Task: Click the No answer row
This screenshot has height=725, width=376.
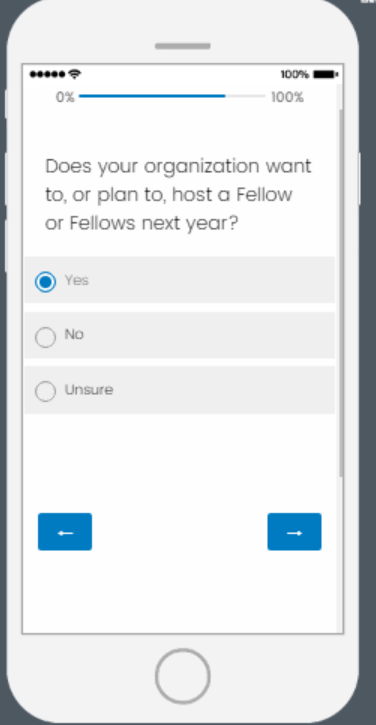Action: [x=179, y=335]
